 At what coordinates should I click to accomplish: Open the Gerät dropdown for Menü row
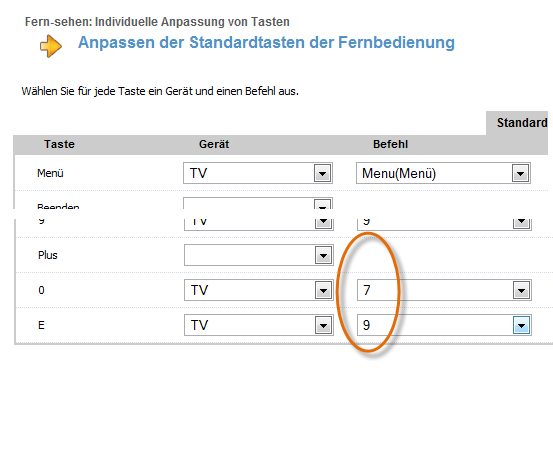(x=258, y=173)
